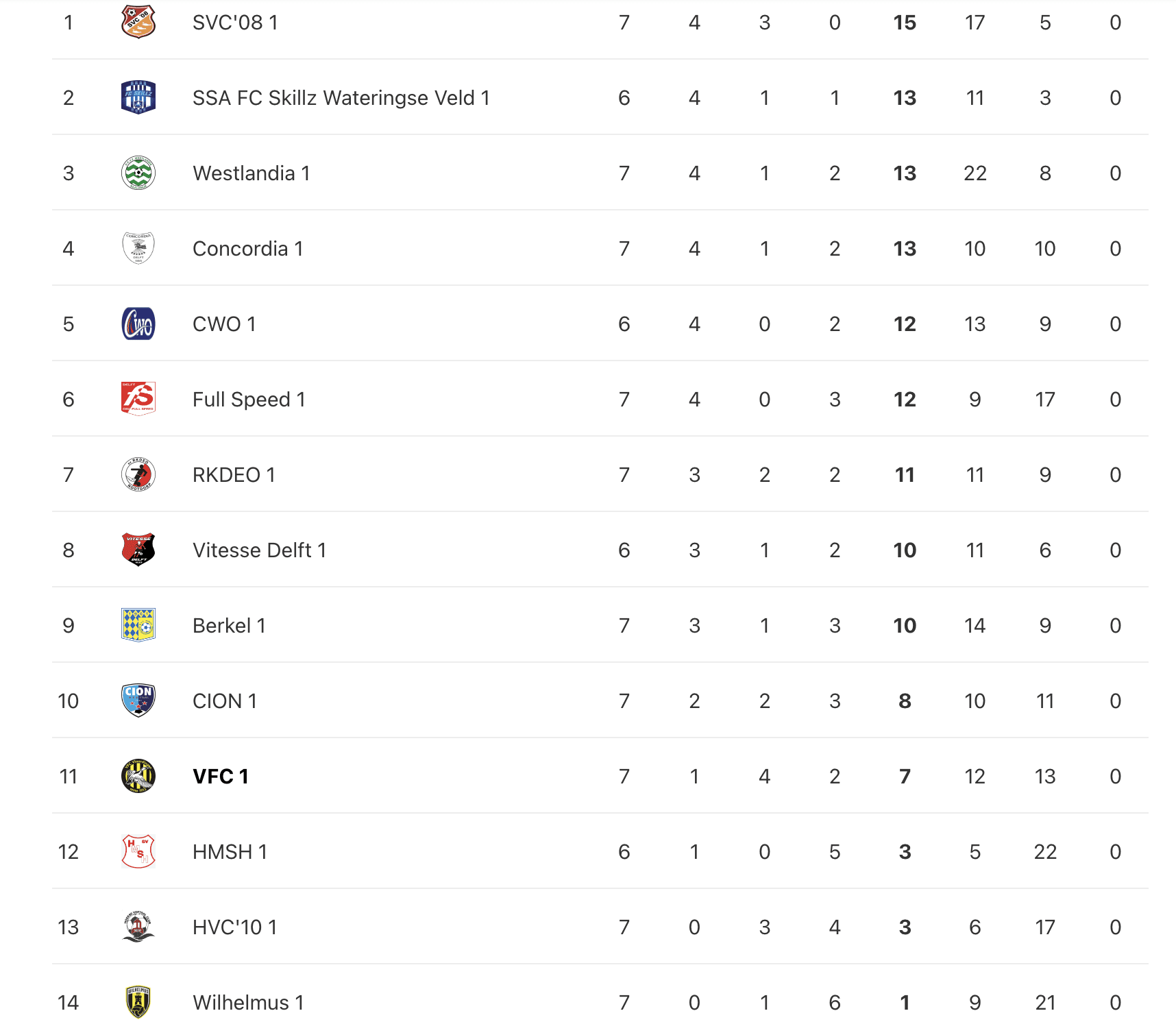Open the RKDEO club logo
Image resolution: width=1176 pixels, height=1035 pixels.
(138, 474)
